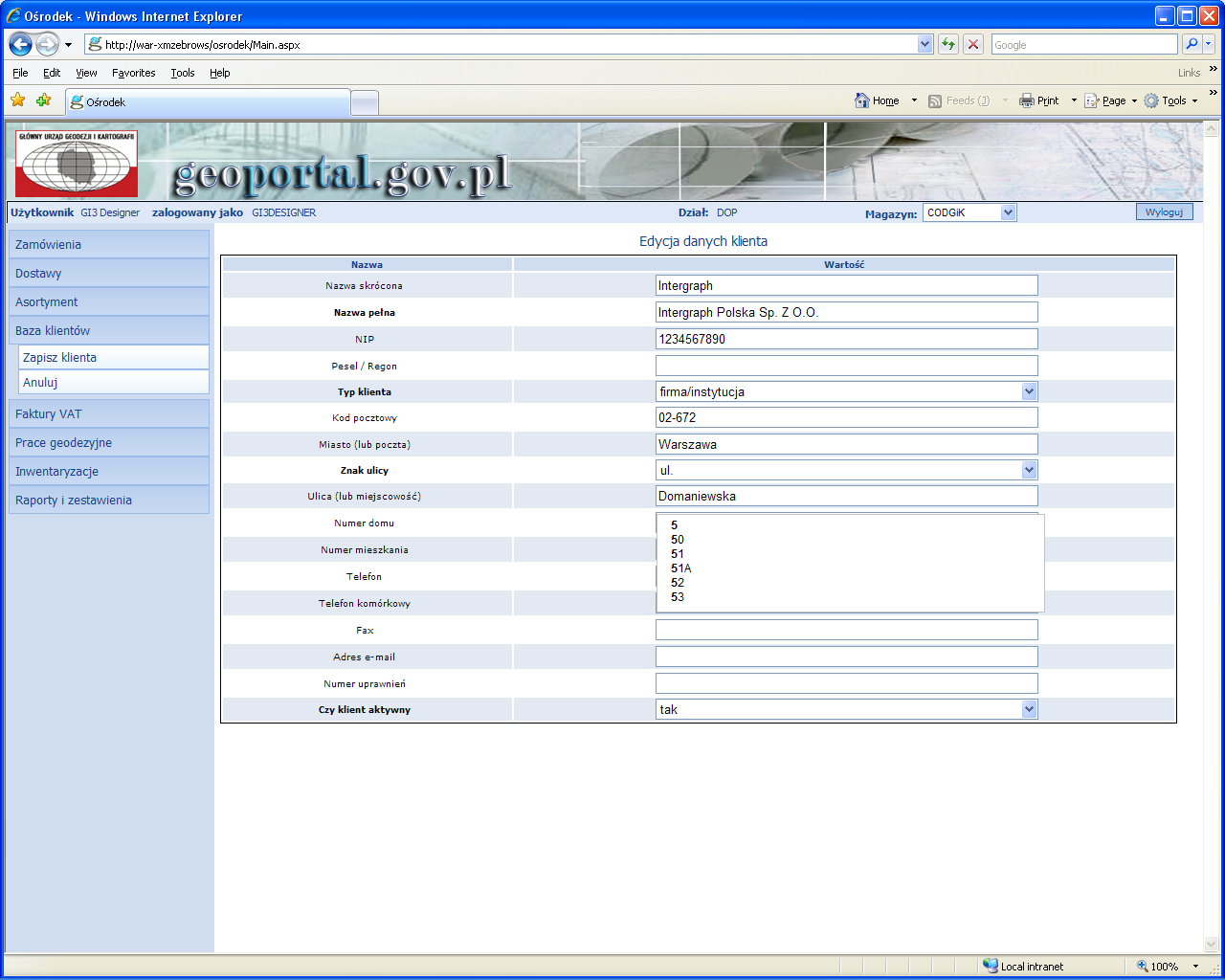Select the Ośrodek browser tab
The image size is (1225, 980).
208,101
